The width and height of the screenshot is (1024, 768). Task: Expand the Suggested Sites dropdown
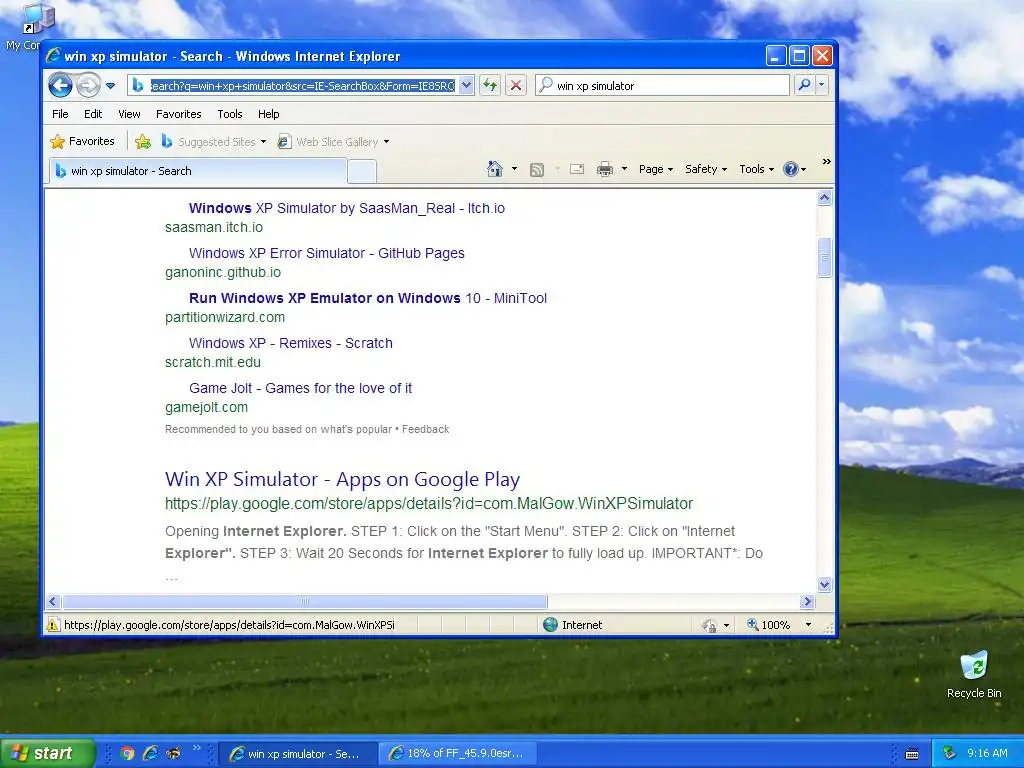263,142
